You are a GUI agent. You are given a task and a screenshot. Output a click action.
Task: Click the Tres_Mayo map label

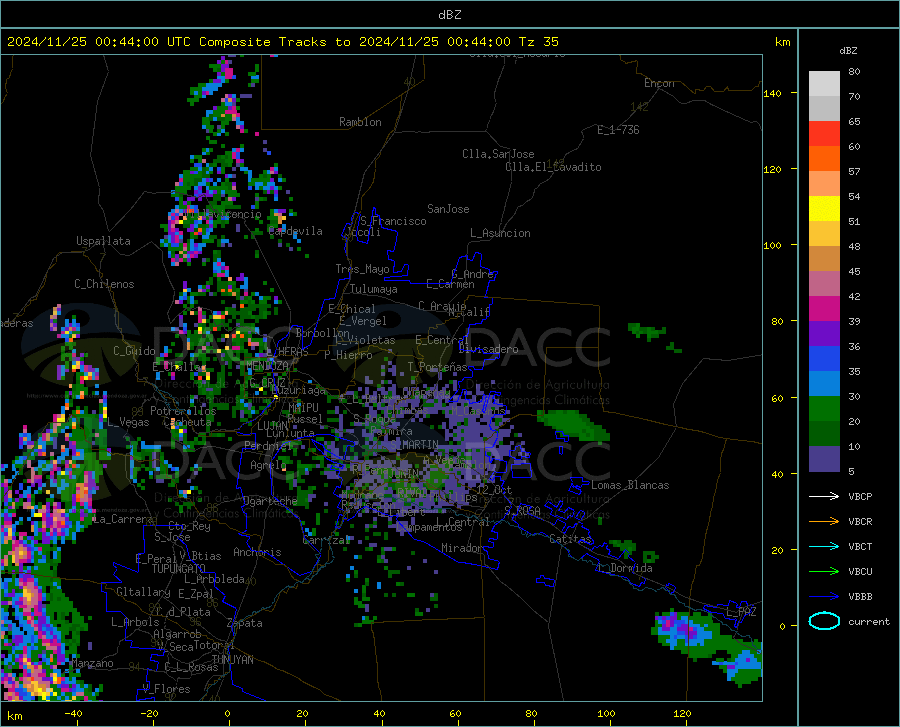pos(362,269)
